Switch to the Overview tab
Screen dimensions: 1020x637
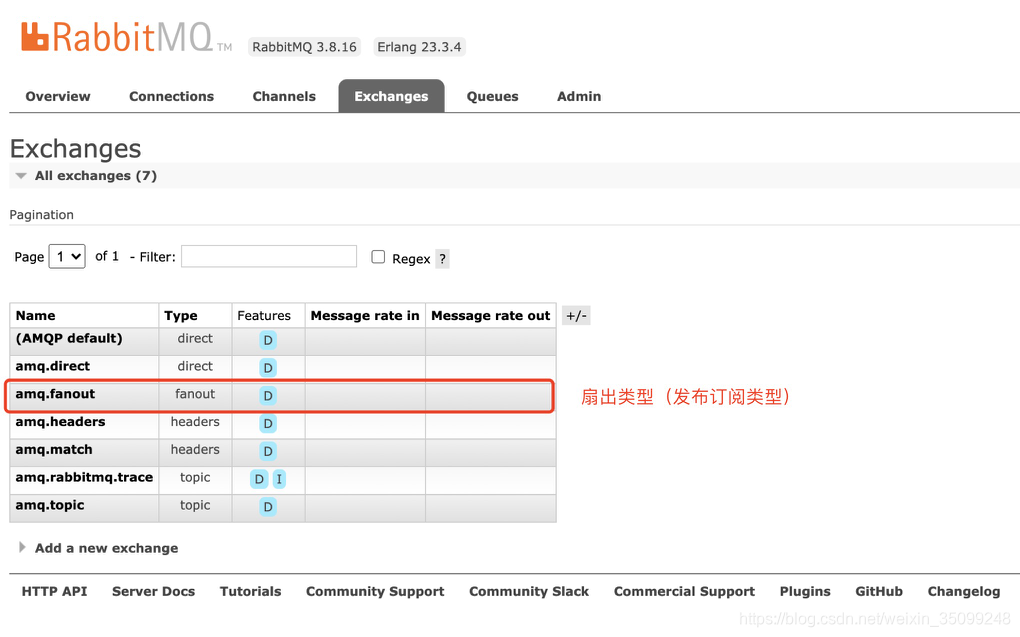58,96
